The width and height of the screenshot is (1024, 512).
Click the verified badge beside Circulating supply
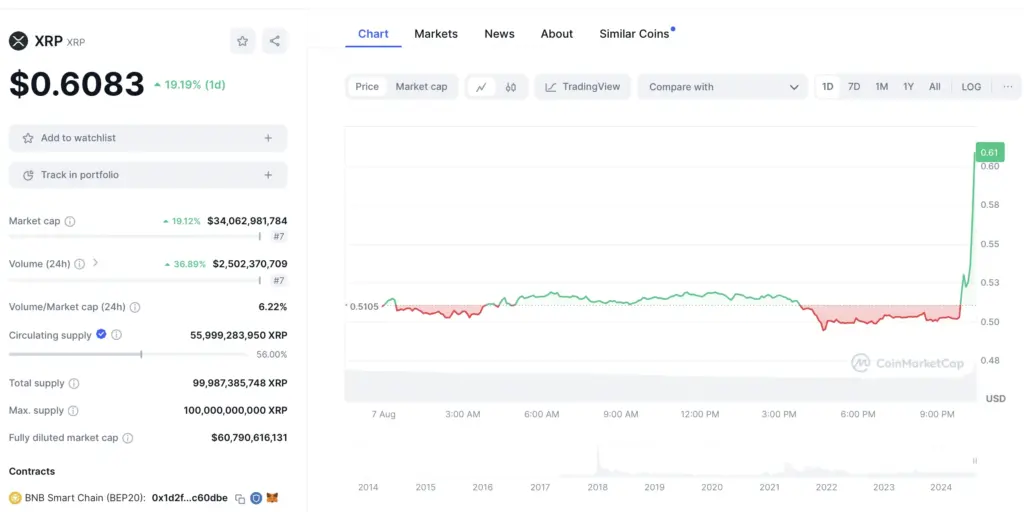101,334
